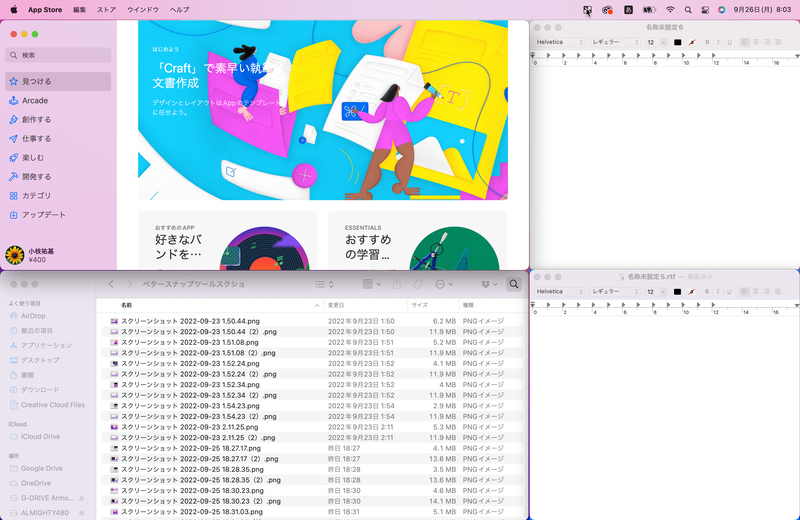Click the Finder search button
800x520 pixels.
[514, 284]
